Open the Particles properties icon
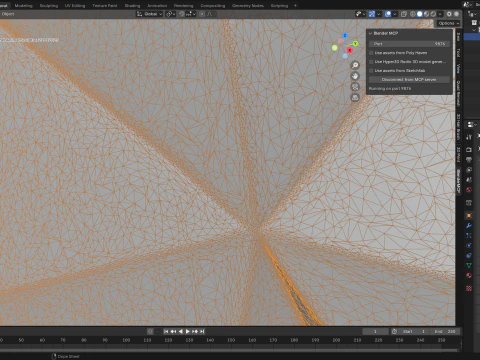This screenshot has width=480, height=360. (469, 236)
